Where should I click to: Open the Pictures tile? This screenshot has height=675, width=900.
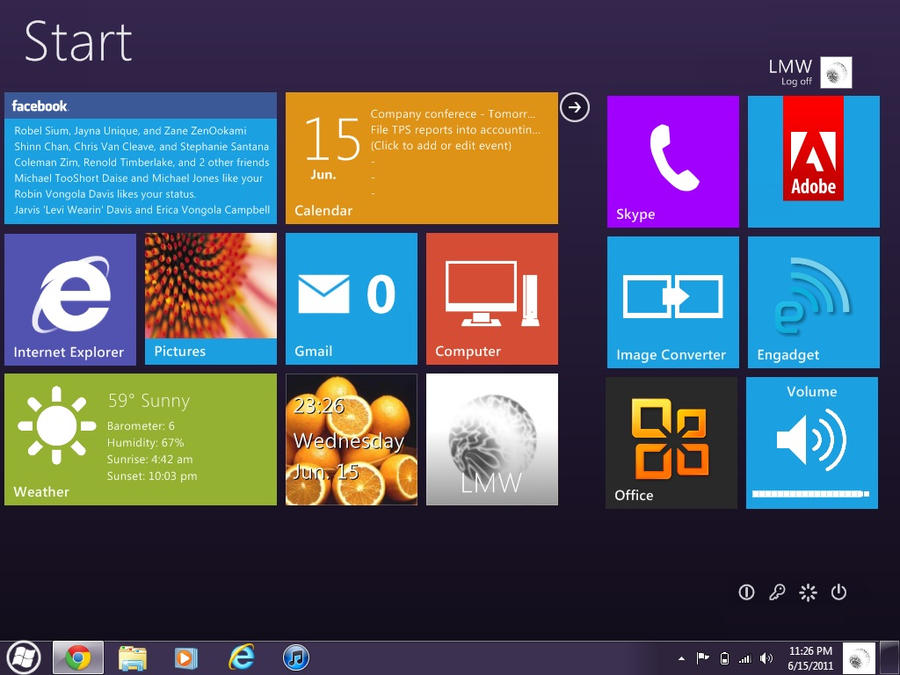tap(211, 298)
